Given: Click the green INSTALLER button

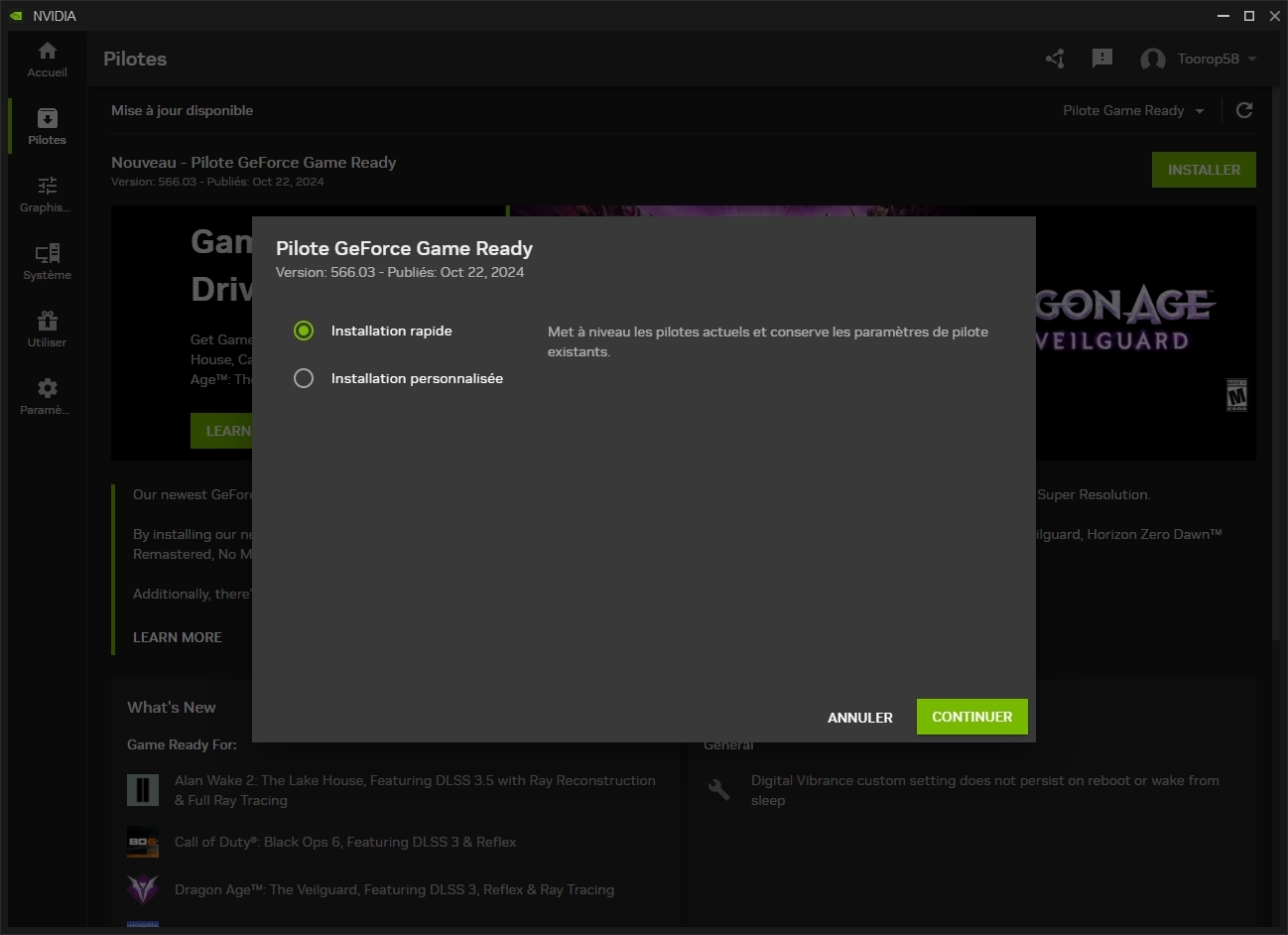Looking at the screenshot, I should click(x=1204, y=170).
